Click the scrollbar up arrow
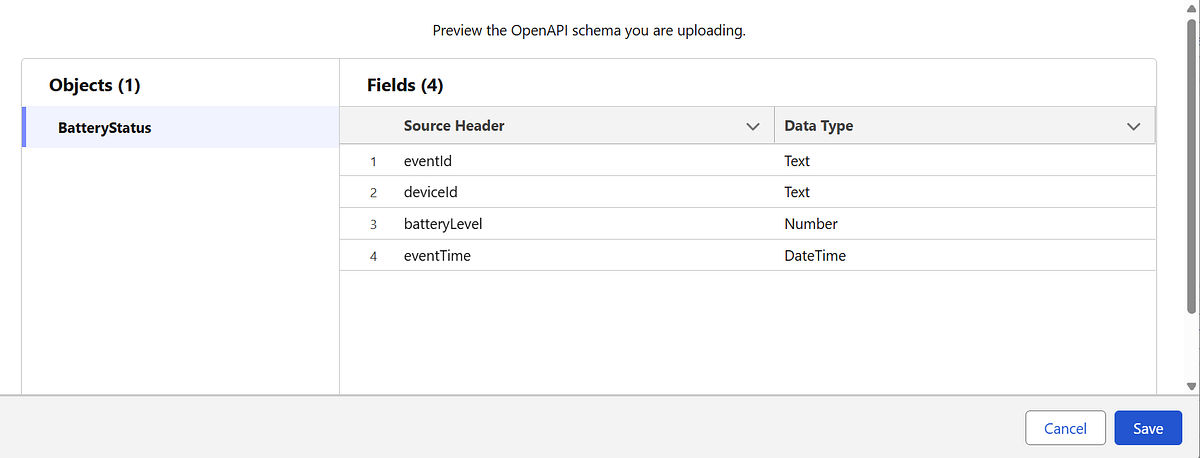Screen dimensions: 1200x458 click(x=1190, y=9)
